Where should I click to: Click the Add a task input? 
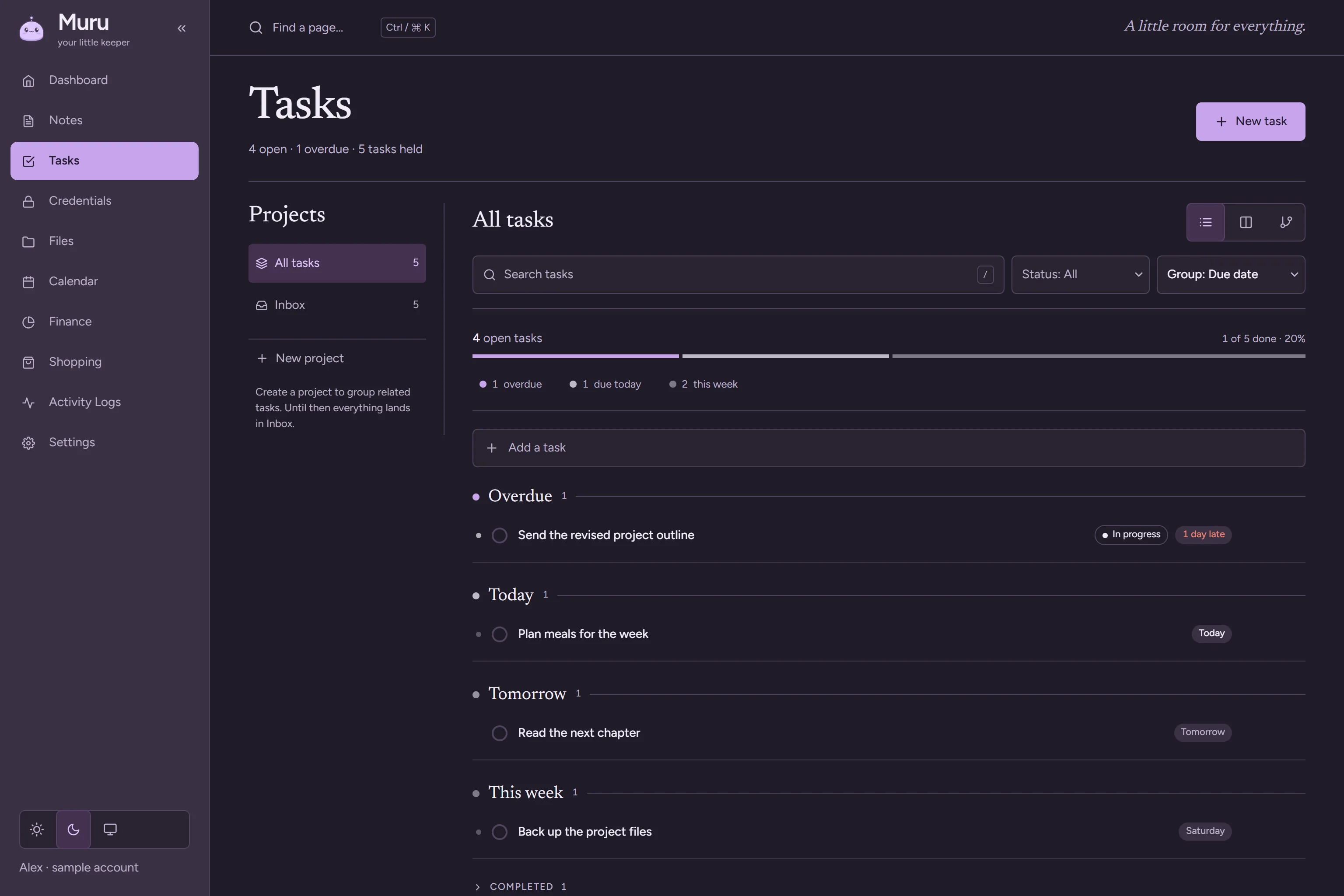[889, 448]
